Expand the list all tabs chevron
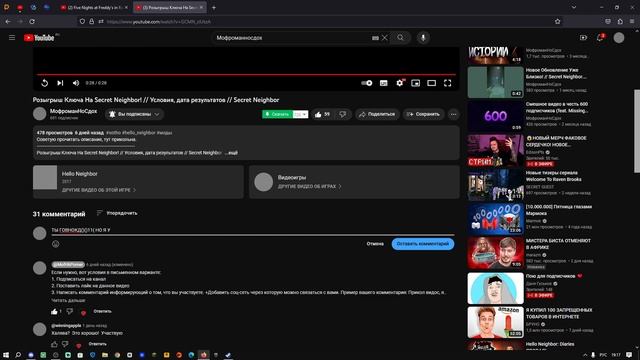This screenshot has width=640, height=360. 574,7
